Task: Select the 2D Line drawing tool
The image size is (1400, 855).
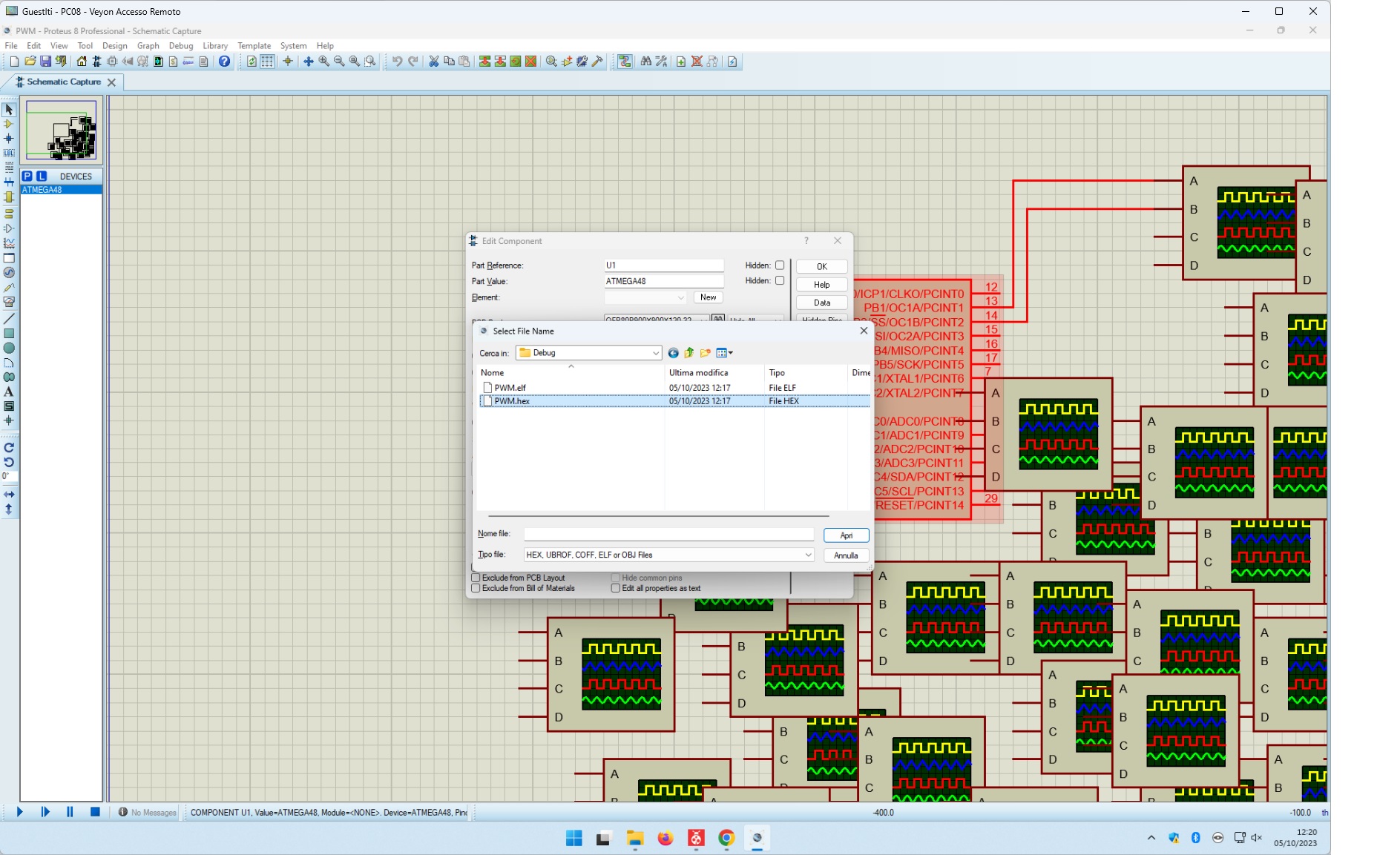Action: (9, 318)
